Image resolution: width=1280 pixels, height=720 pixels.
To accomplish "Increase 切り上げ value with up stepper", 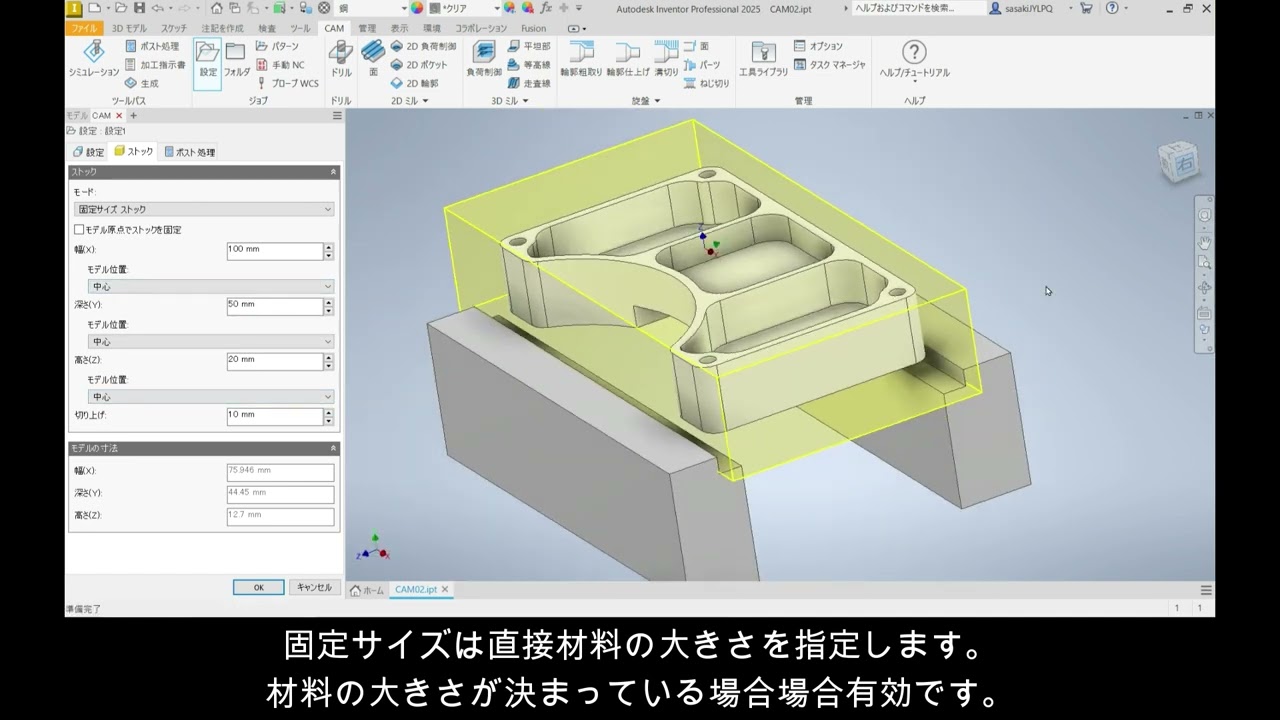I will tap(328, 412).
